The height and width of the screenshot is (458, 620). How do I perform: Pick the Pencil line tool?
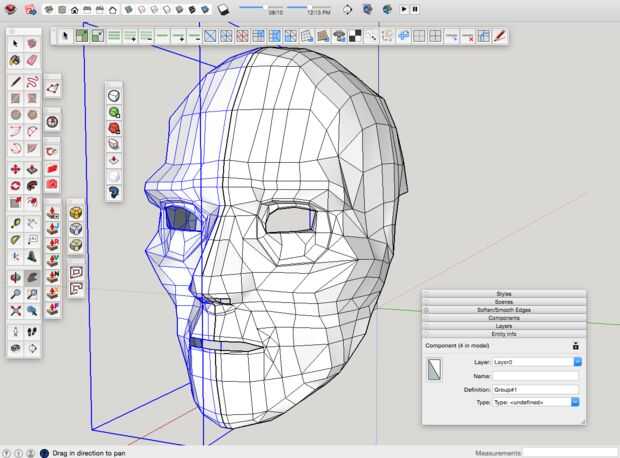15,80
